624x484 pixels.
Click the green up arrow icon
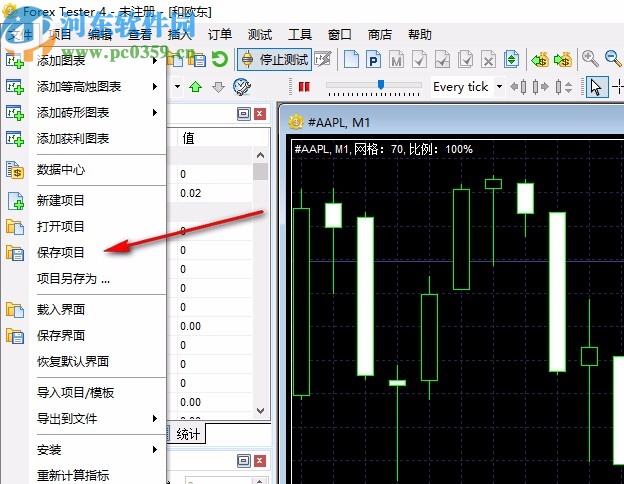195,86
